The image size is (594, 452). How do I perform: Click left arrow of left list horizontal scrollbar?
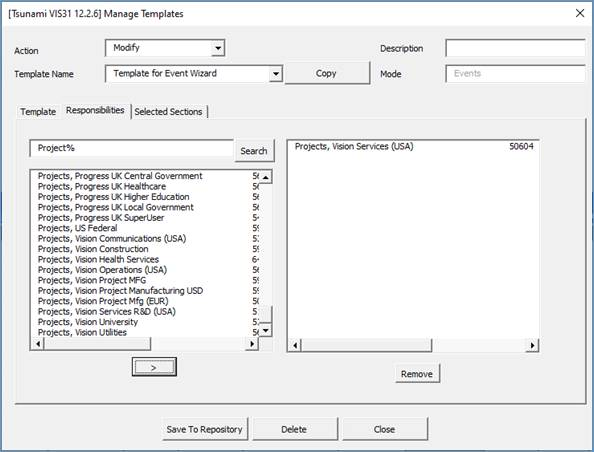(38, 344)
